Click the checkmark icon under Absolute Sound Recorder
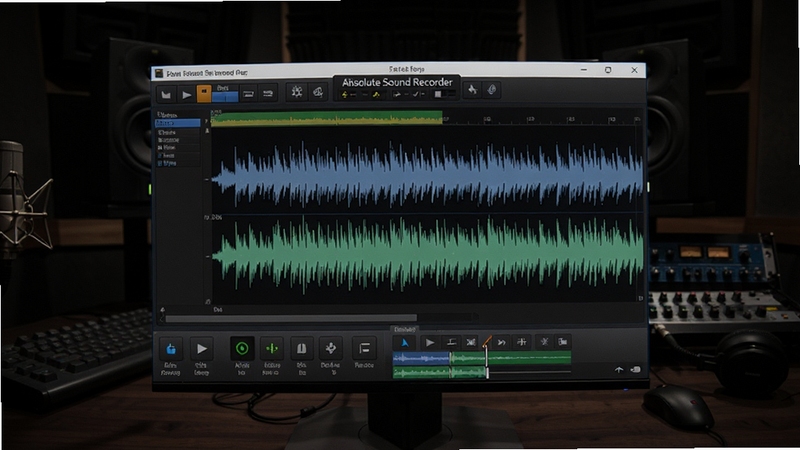This screenshot has height=450, width=800. [416, 94]
